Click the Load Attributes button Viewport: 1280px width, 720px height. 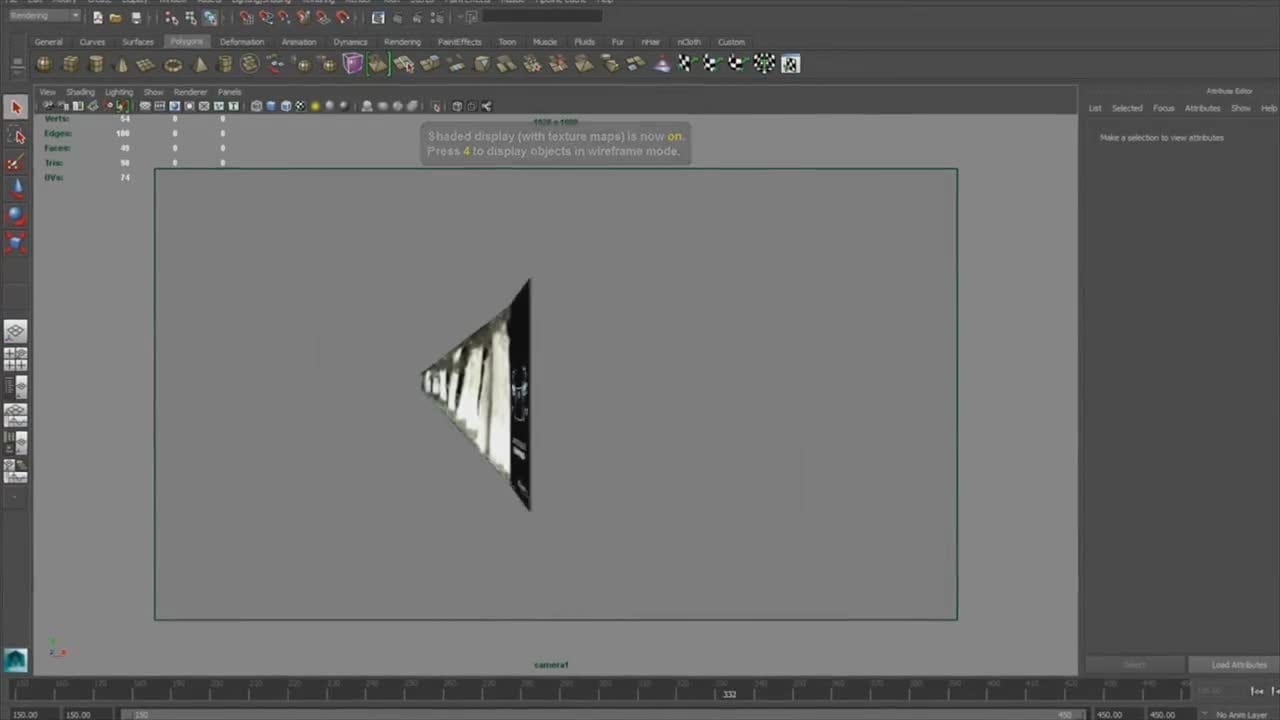pyautogui.click(x=1239, y=665)
